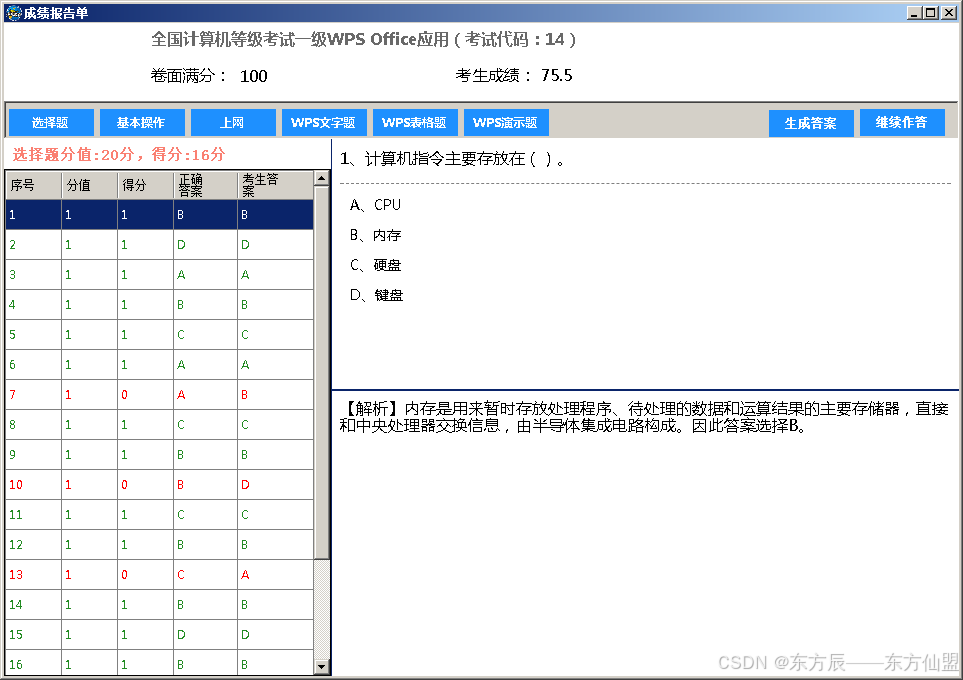963x680 pixels.
Task: Select question row 3 in the table
Action: (x=160, y=275)
